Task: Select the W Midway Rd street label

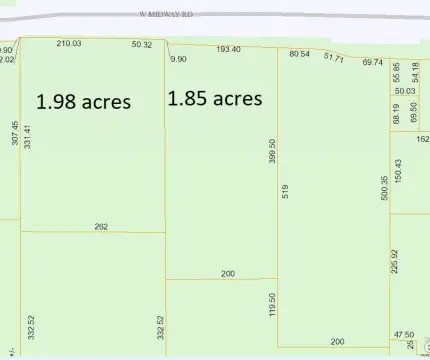Action: pos(166,14)
